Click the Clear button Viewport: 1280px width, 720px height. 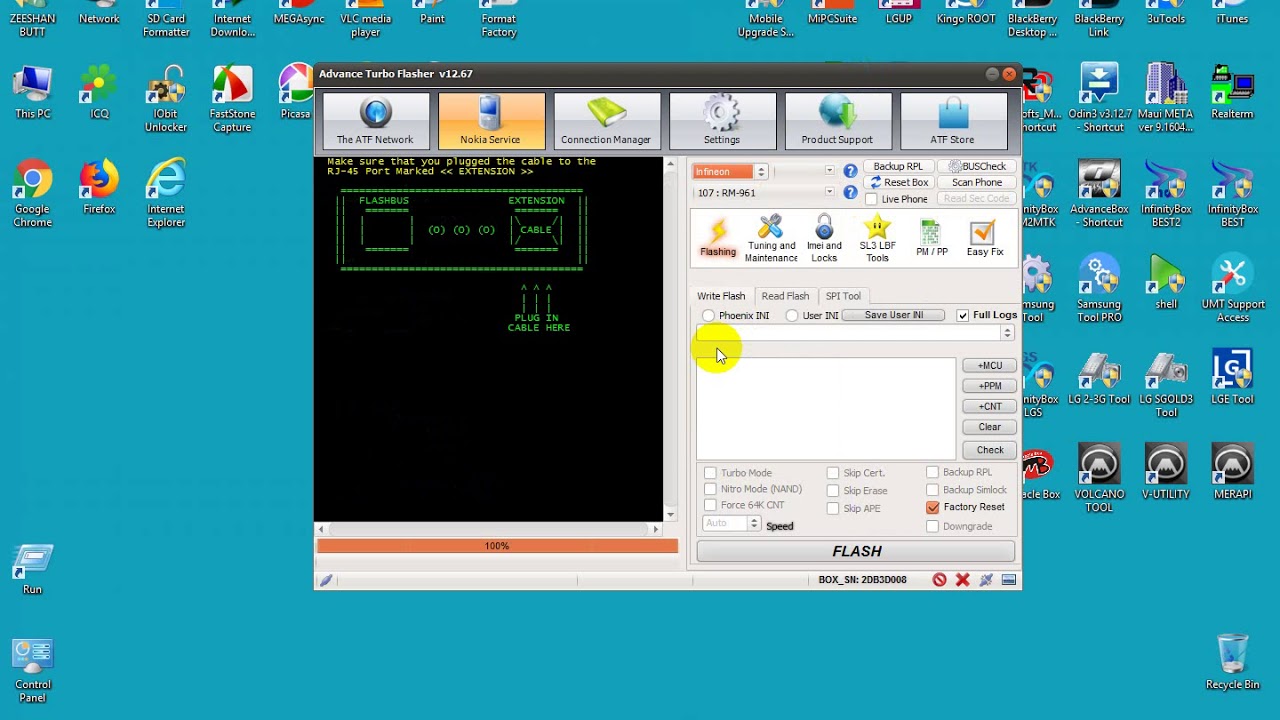990,427
